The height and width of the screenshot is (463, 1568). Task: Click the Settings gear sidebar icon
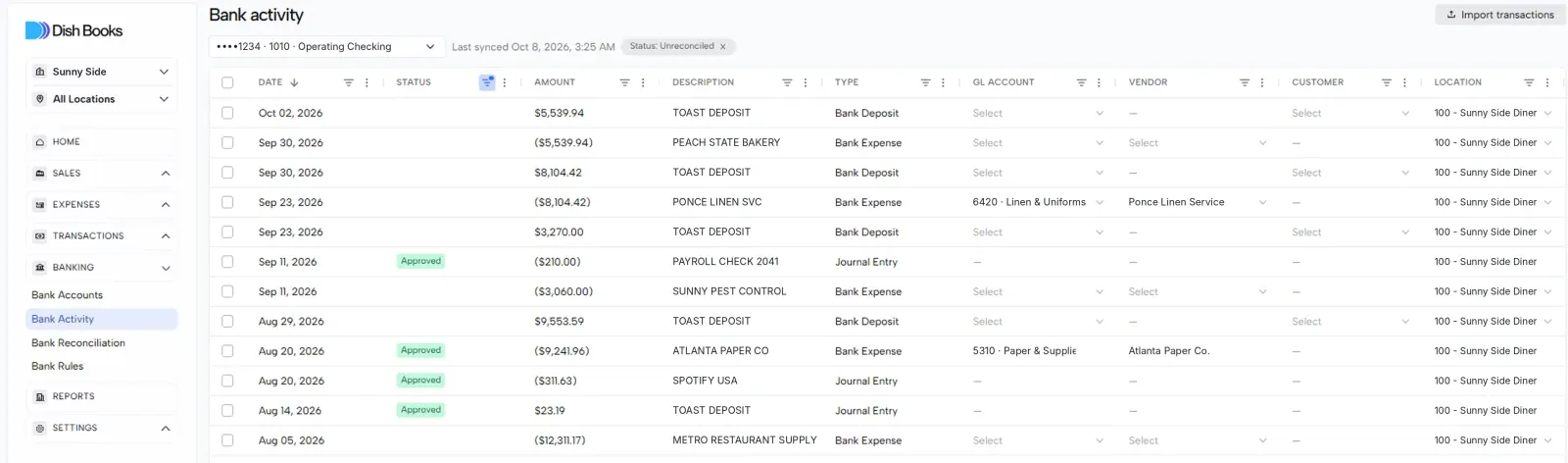40,428
